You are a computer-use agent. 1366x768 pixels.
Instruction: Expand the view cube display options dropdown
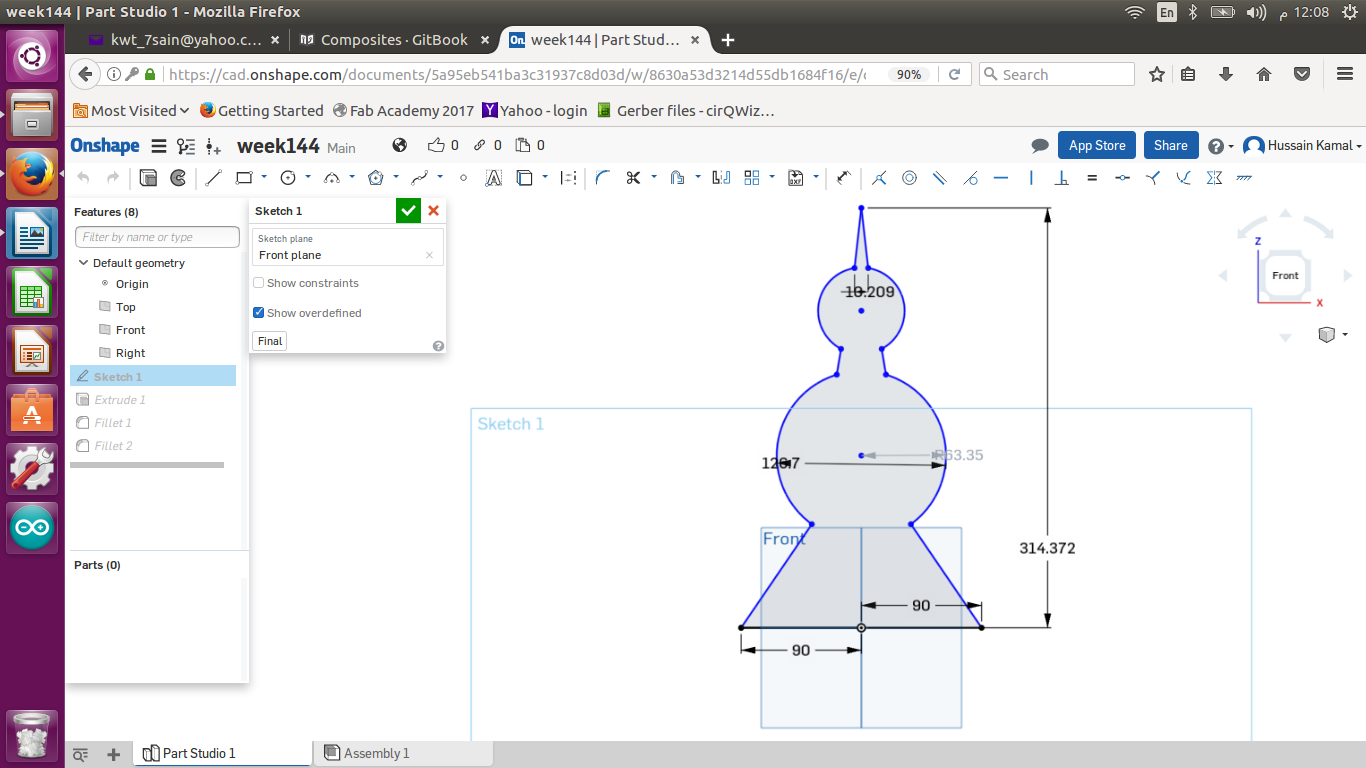[x=1345, y=335]
